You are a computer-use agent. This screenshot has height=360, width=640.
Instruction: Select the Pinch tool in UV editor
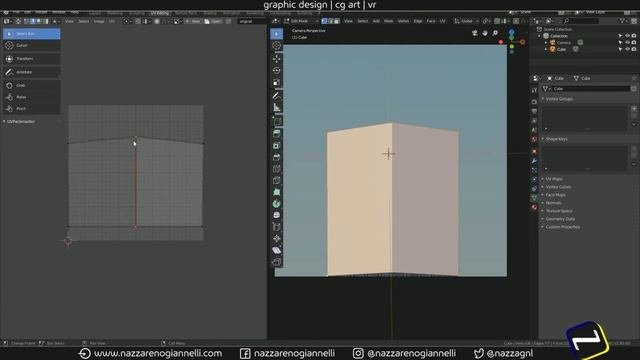click(x=31, y=109)
